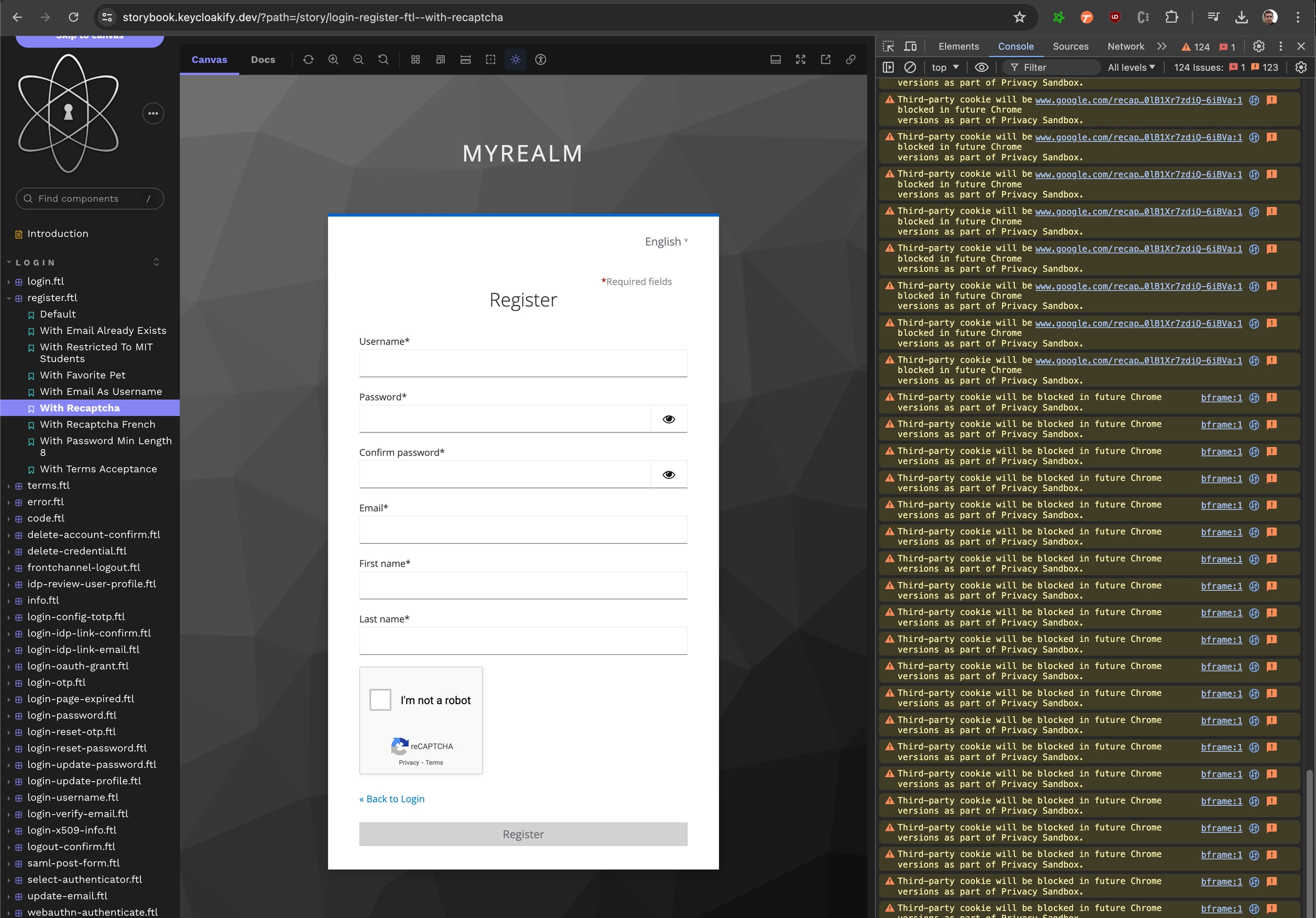Enter Storybook full screen mode icon
The width and height of the screenshot is (1316, 918).
(x=800, y=59)
